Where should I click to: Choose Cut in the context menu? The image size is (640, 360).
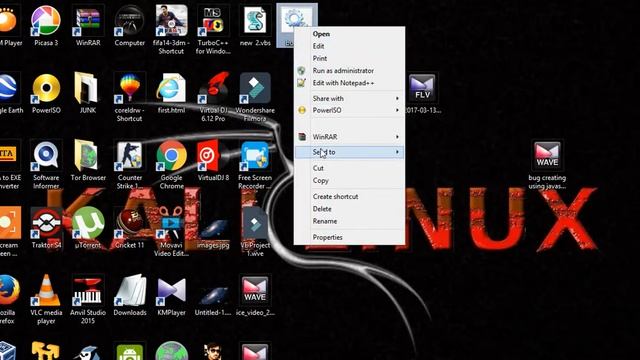tap(349, 168)
